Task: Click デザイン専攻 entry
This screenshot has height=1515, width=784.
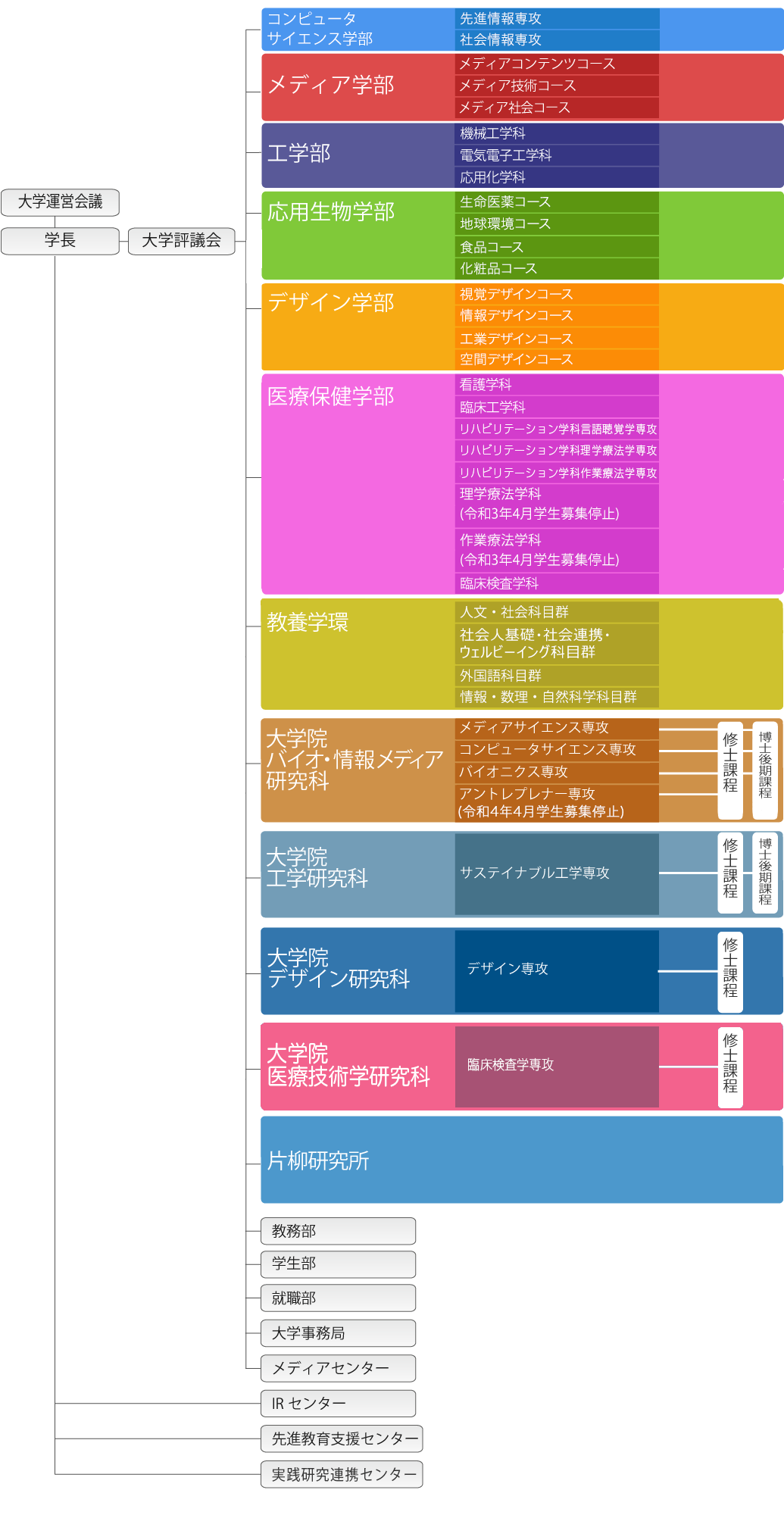Action: click(557, 971)
